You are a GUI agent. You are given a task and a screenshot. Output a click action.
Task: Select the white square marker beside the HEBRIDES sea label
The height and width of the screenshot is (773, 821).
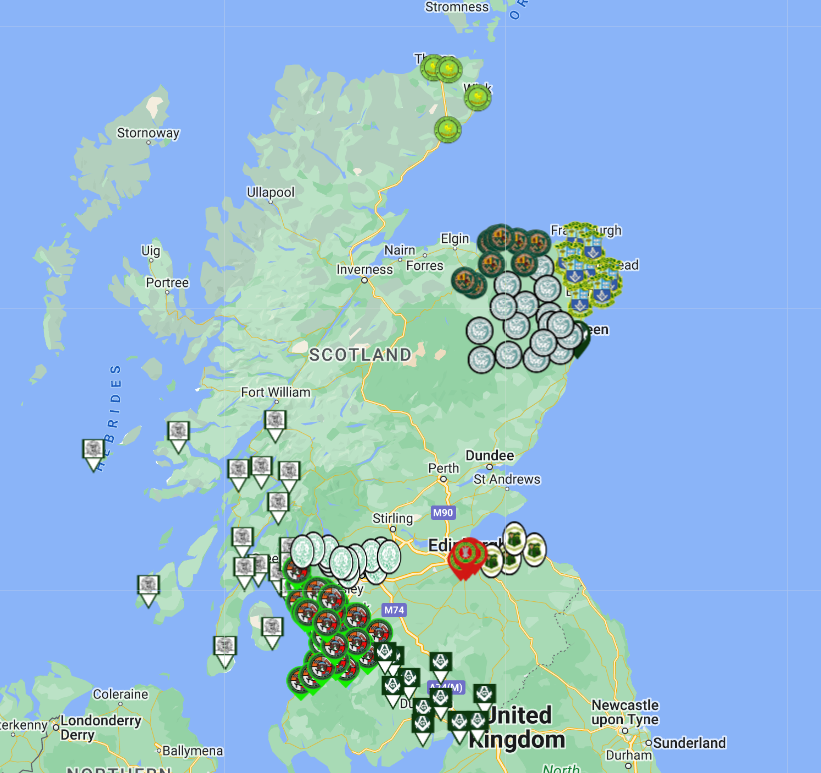93,455
